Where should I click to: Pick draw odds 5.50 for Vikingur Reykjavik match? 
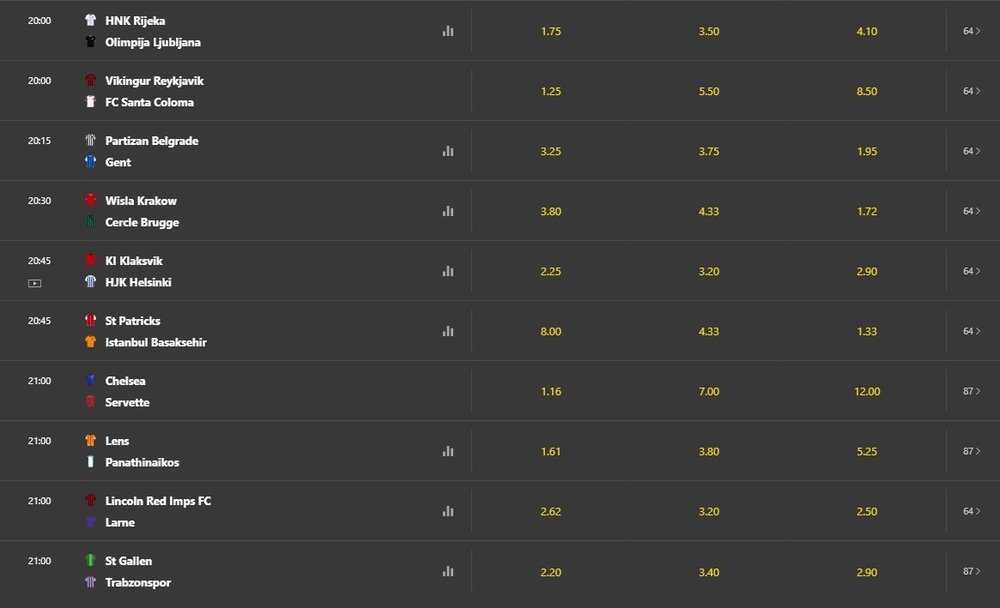709,91
